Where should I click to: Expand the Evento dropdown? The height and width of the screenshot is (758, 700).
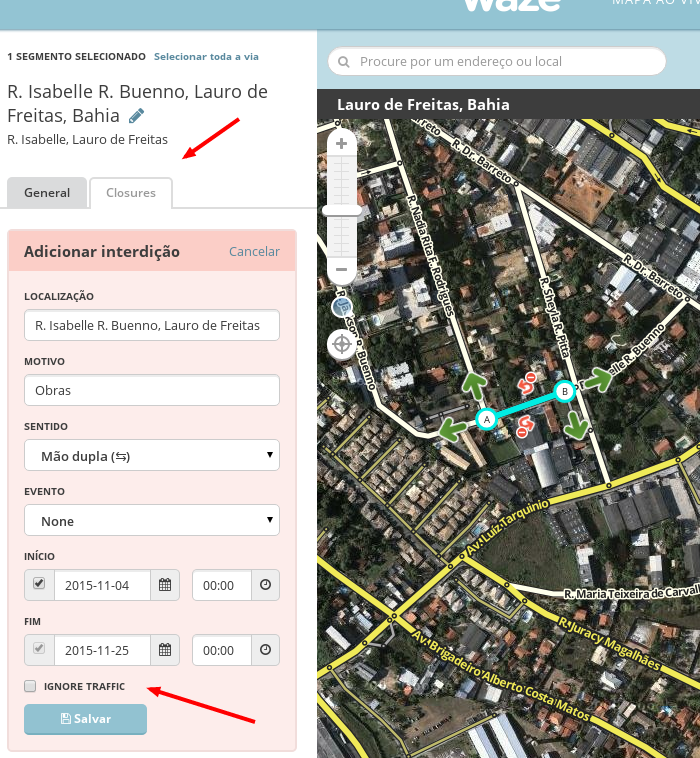[152, 521]
